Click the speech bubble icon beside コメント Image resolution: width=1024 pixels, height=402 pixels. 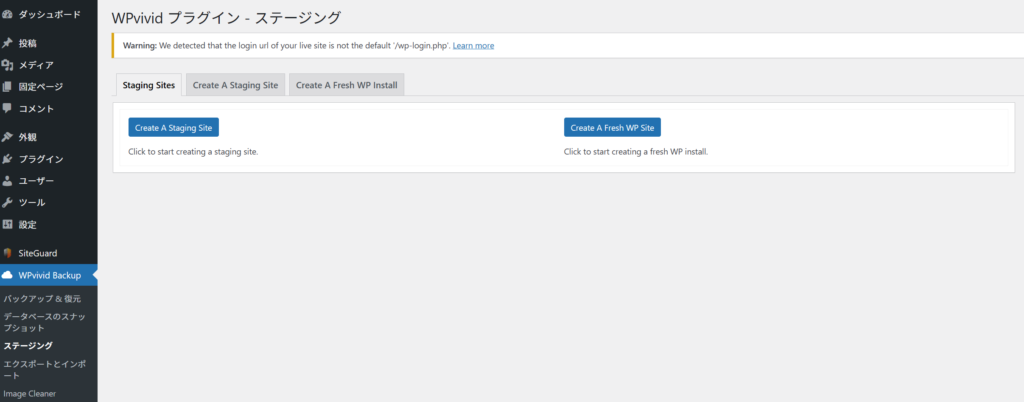pos(8,108)
